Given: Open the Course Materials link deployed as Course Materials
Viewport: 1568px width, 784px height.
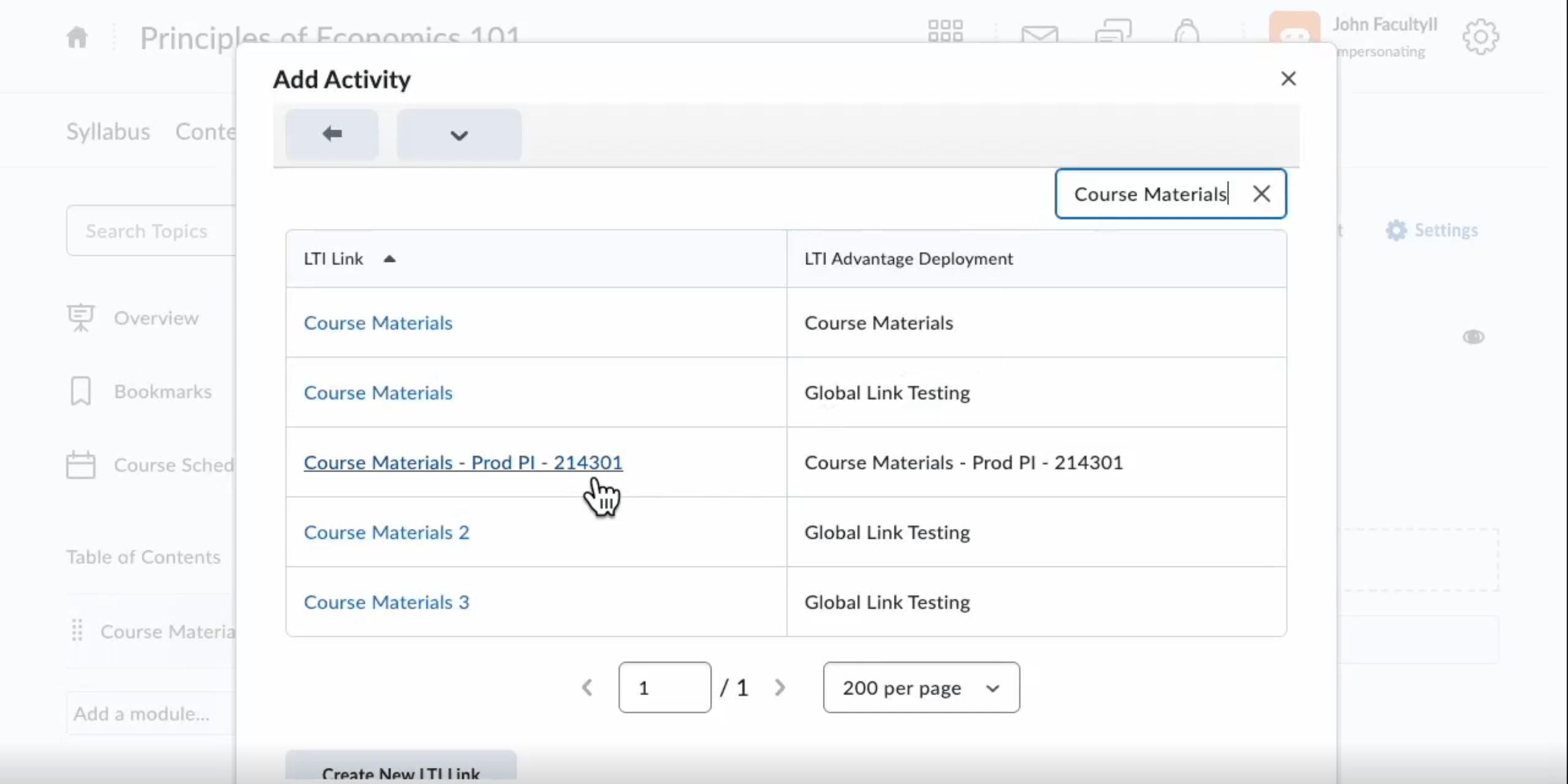Looking at the screenshot, I should point(378,323).
